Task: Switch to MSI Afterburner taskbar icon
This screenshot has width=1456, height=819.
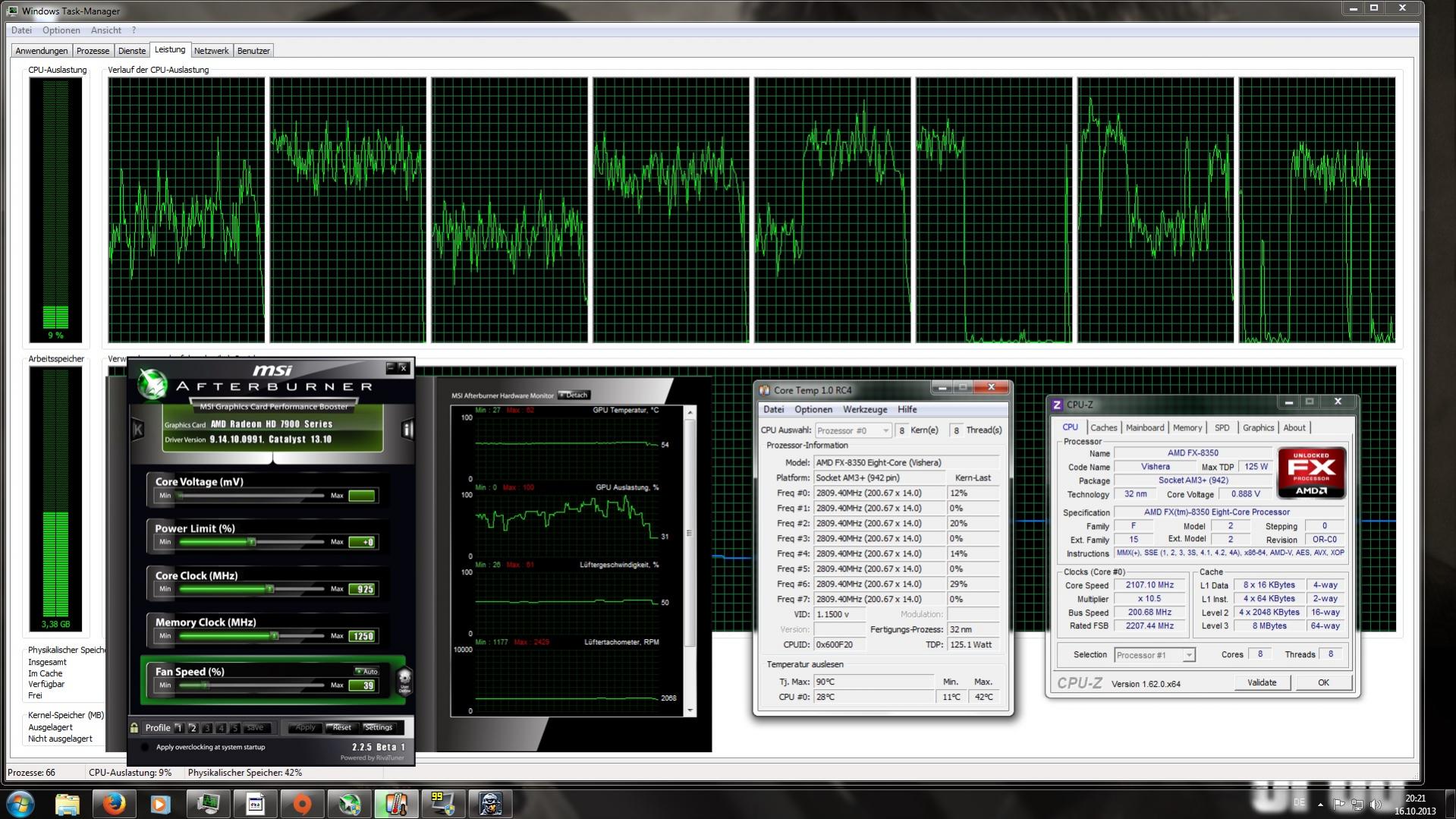Action: (349, 804)
